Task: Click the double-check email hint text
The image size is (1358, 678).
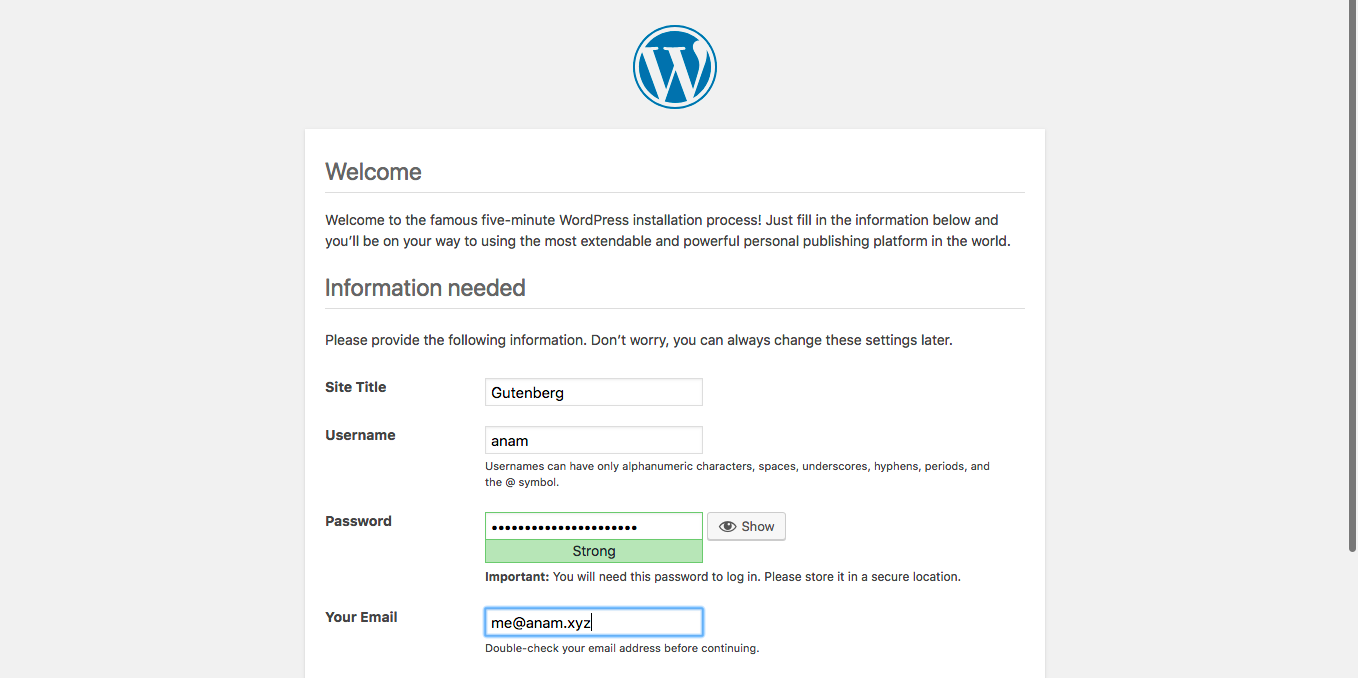Action: [x=622, y=648]
